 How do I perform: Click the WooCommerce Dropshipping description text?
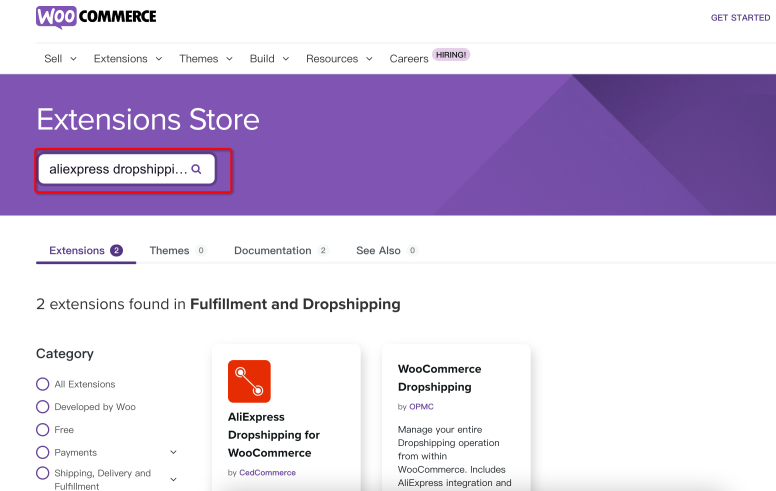[455, 456]
